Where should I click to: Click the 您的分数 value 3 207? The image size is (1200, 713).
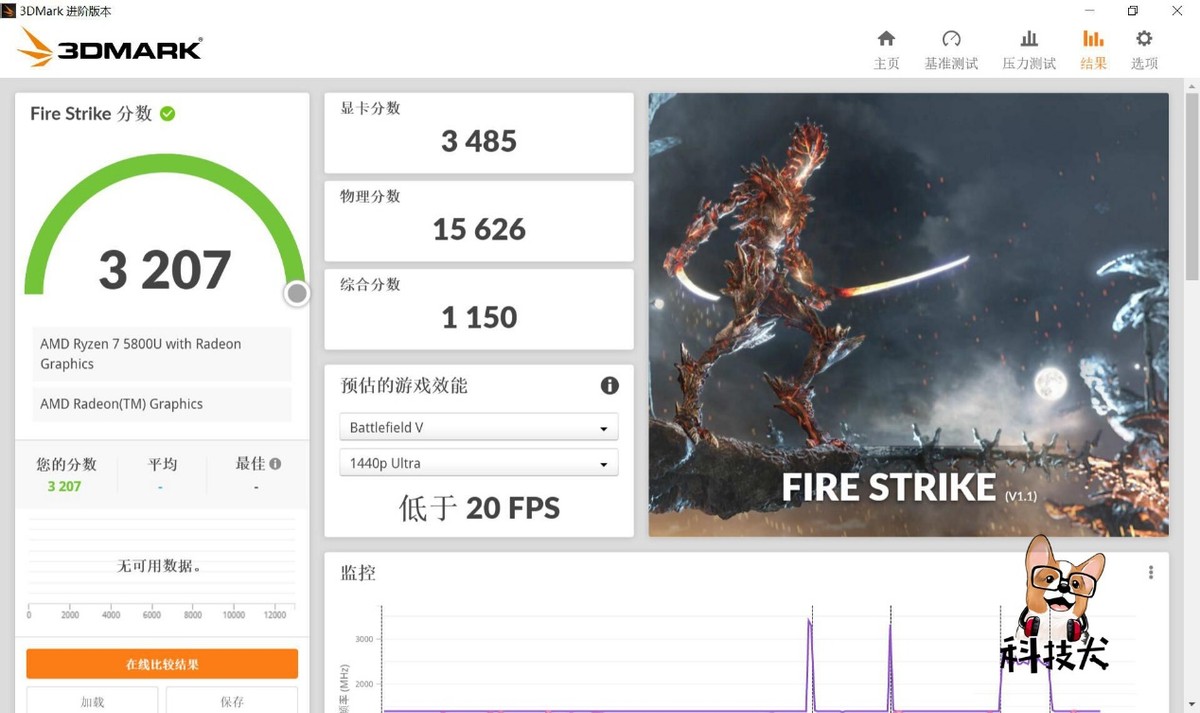pos(64,486)
